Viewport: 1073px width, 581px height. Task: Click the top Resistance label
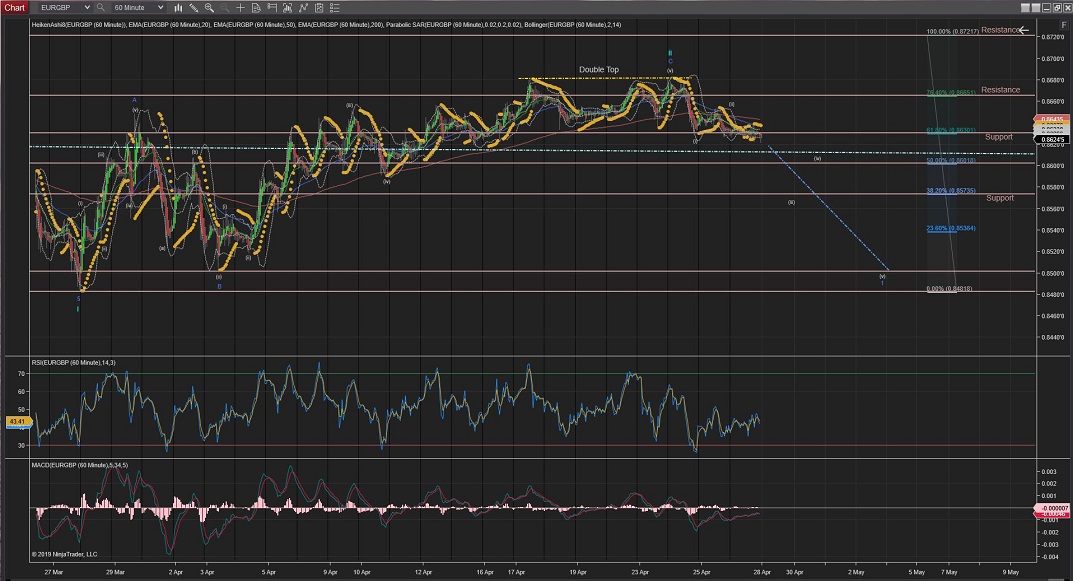999,30
